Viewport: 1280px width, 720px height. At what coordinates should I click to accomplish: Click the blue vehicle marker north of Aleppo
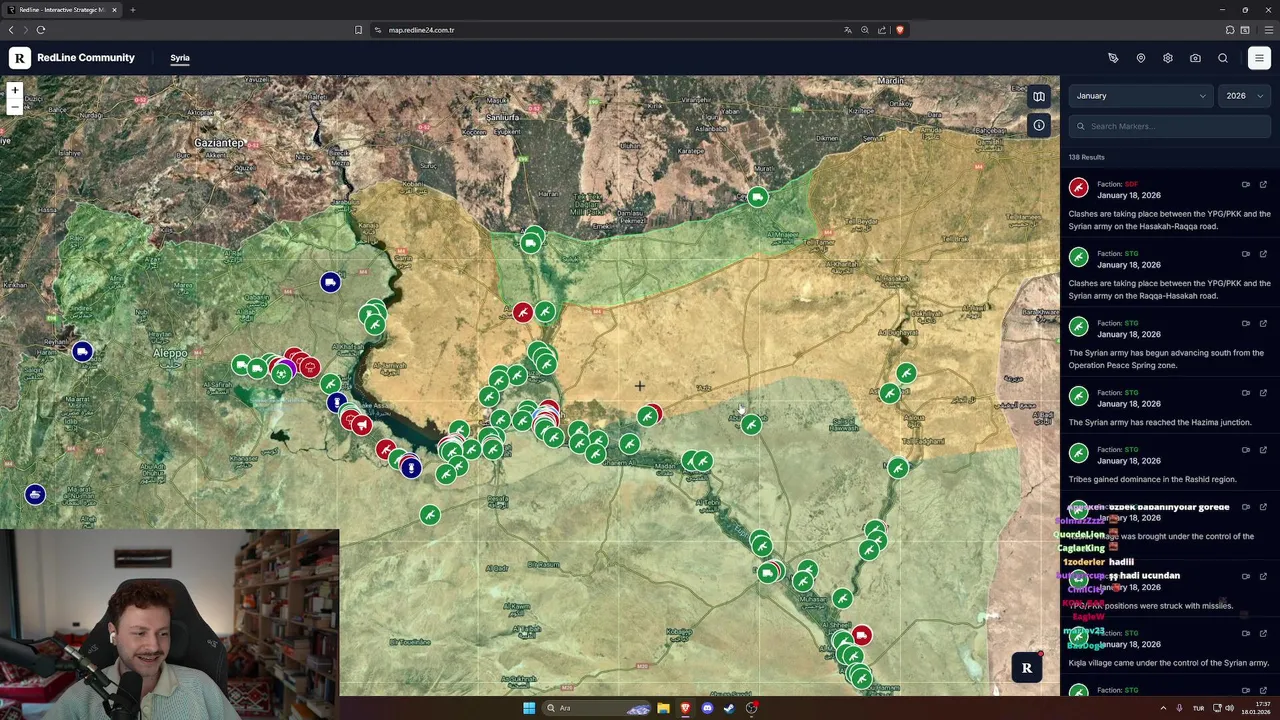tap(330, 282)
